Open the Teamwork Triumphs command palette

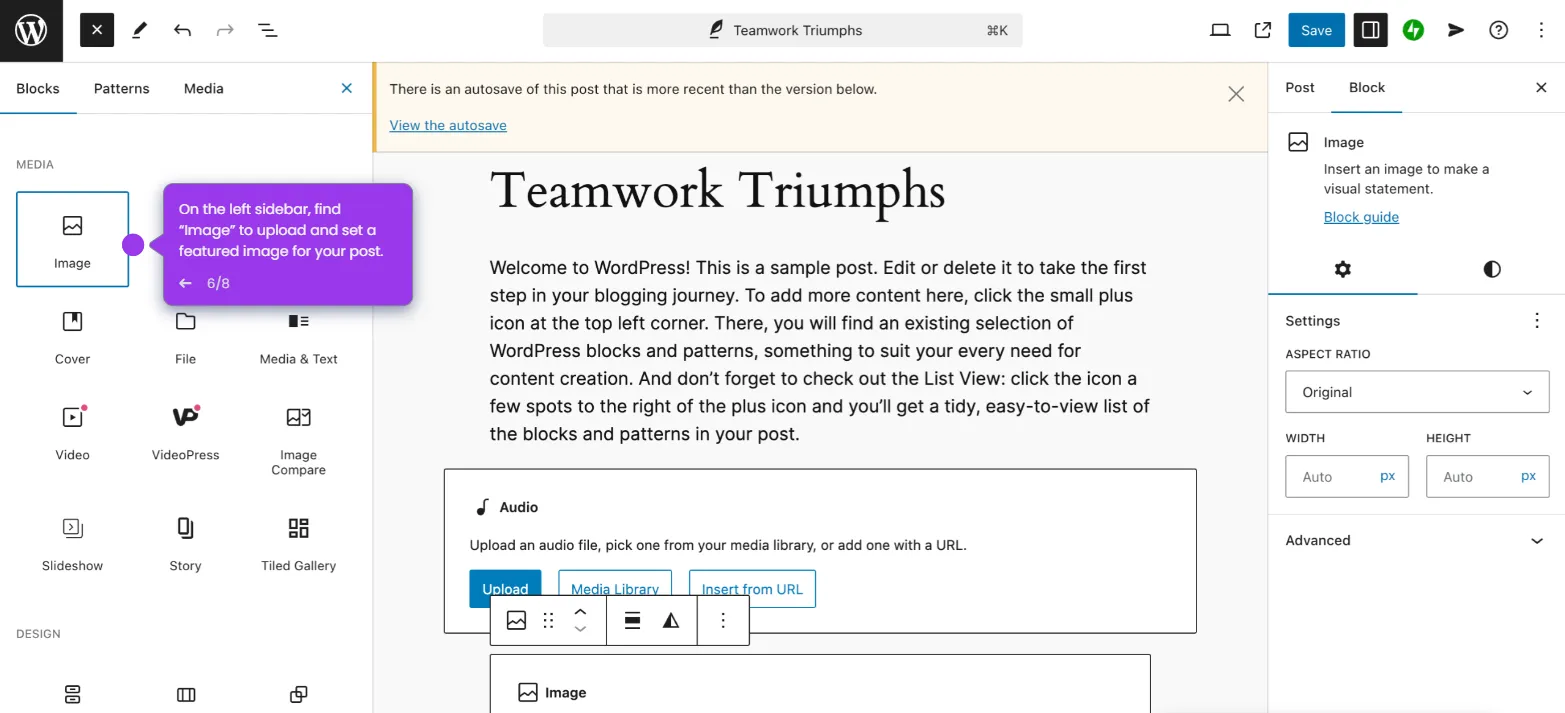(x=782, y=30)
